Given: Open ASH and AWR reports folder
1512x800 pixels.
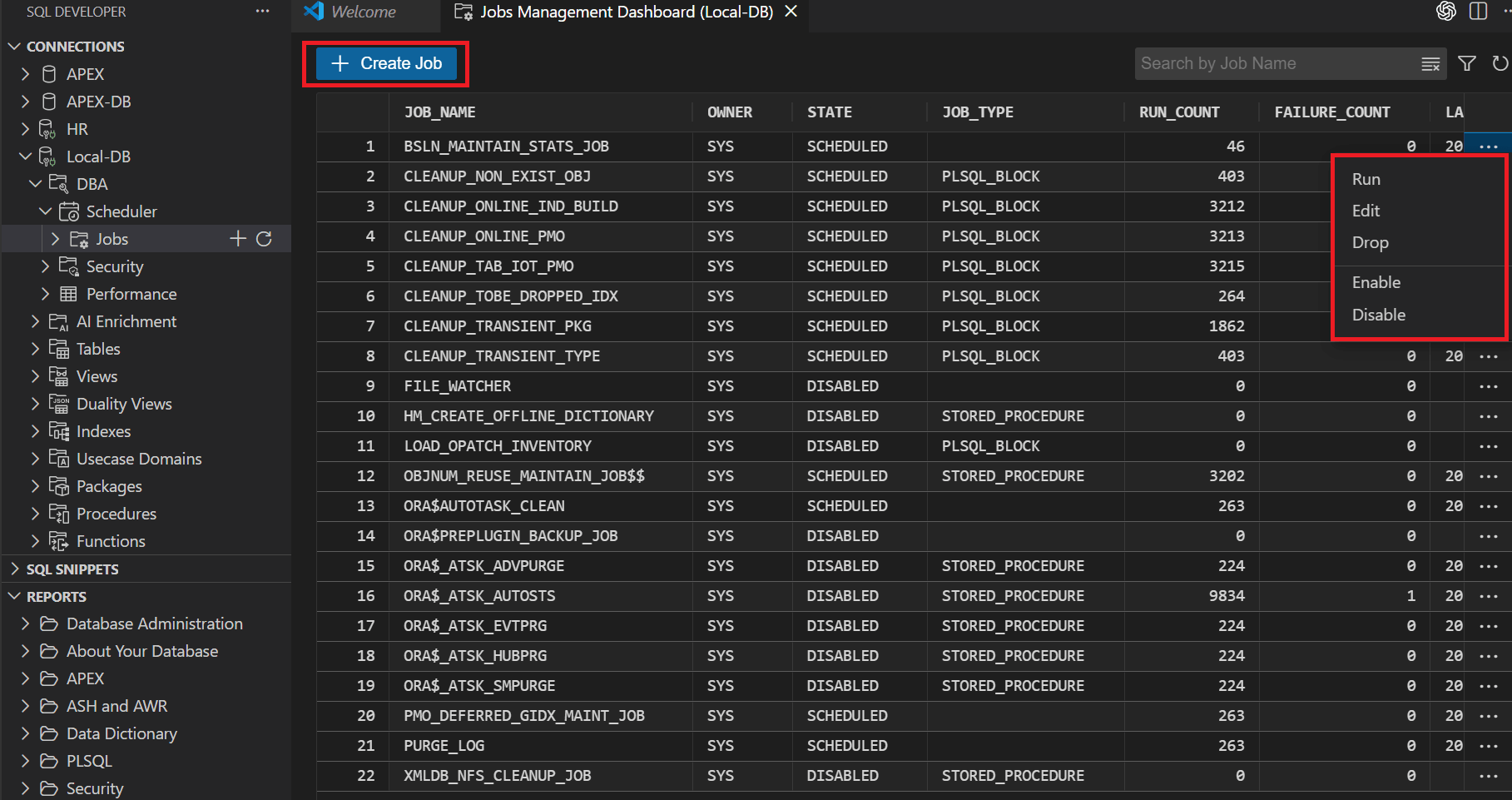Looking at the screenshot, I should [x=116, y=706].
